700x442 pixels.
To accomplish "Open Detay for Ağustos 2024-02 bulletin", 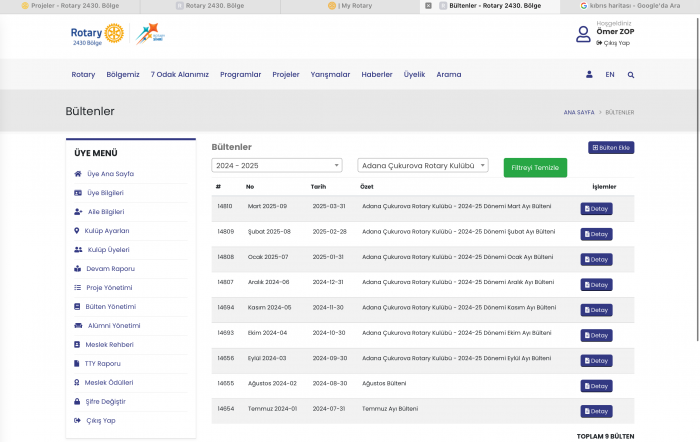I will (596, 386).
